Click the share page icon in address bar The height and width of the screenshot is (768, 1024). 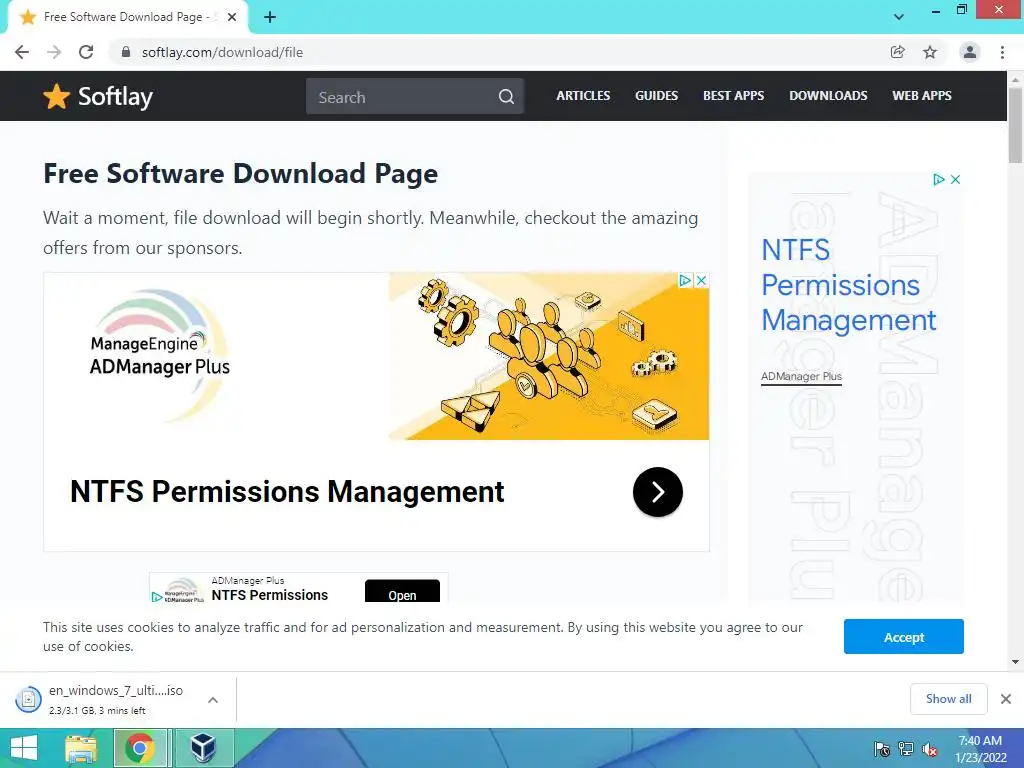(x=898, y=52)
